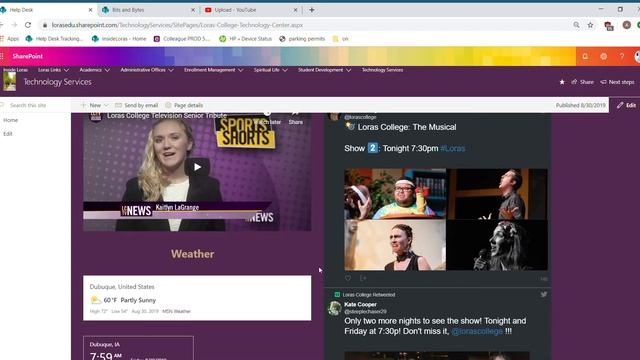Select Home in left navigation

pyautogui.click(x=11, y=120)
